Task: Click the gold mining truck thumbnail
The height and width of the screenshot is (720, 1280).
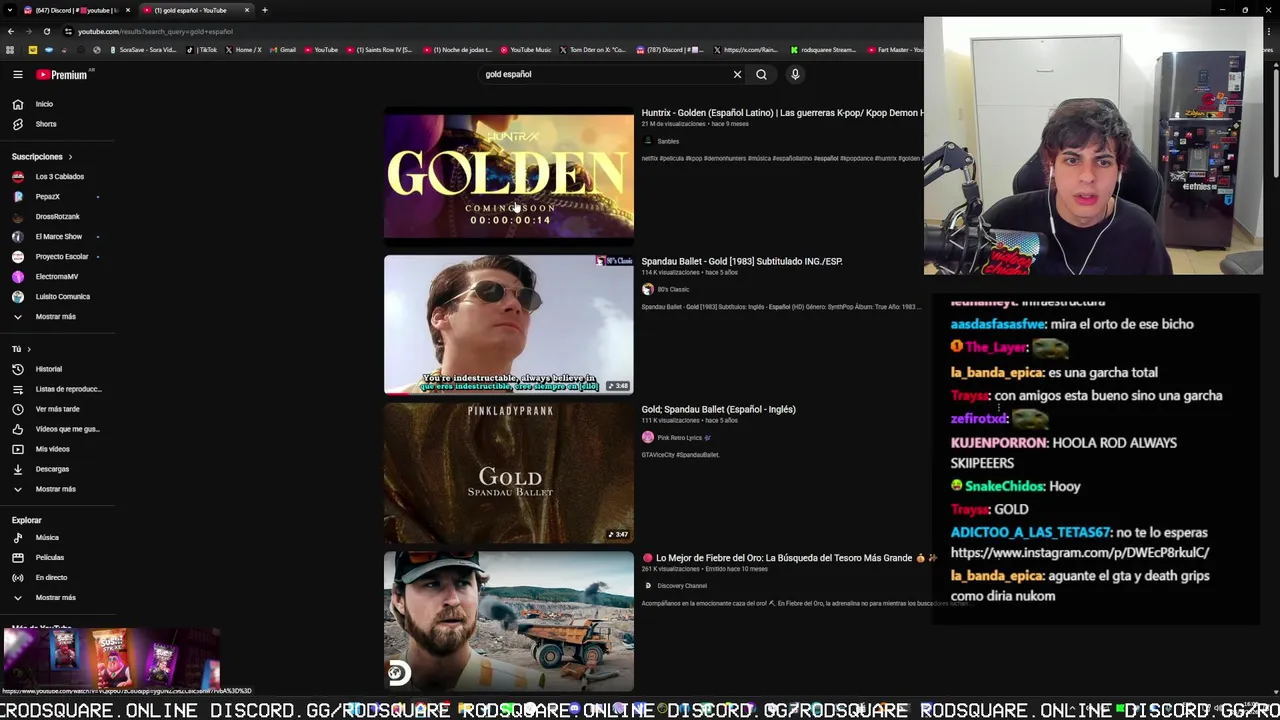Action: tap(509, 621)
